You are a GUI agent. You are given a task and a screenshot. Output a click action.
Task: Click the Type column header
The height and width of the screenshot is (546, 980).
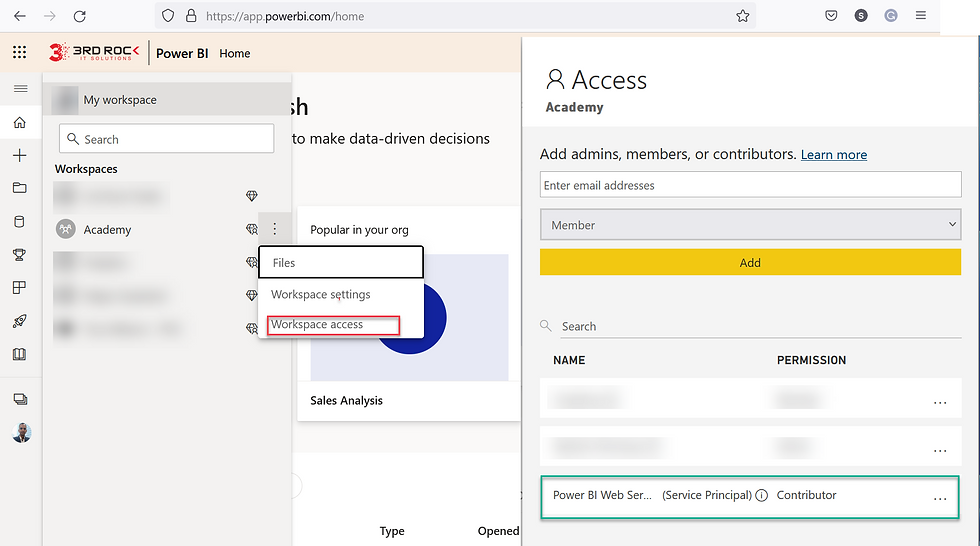pyautogui.click(x=392, y=531)
